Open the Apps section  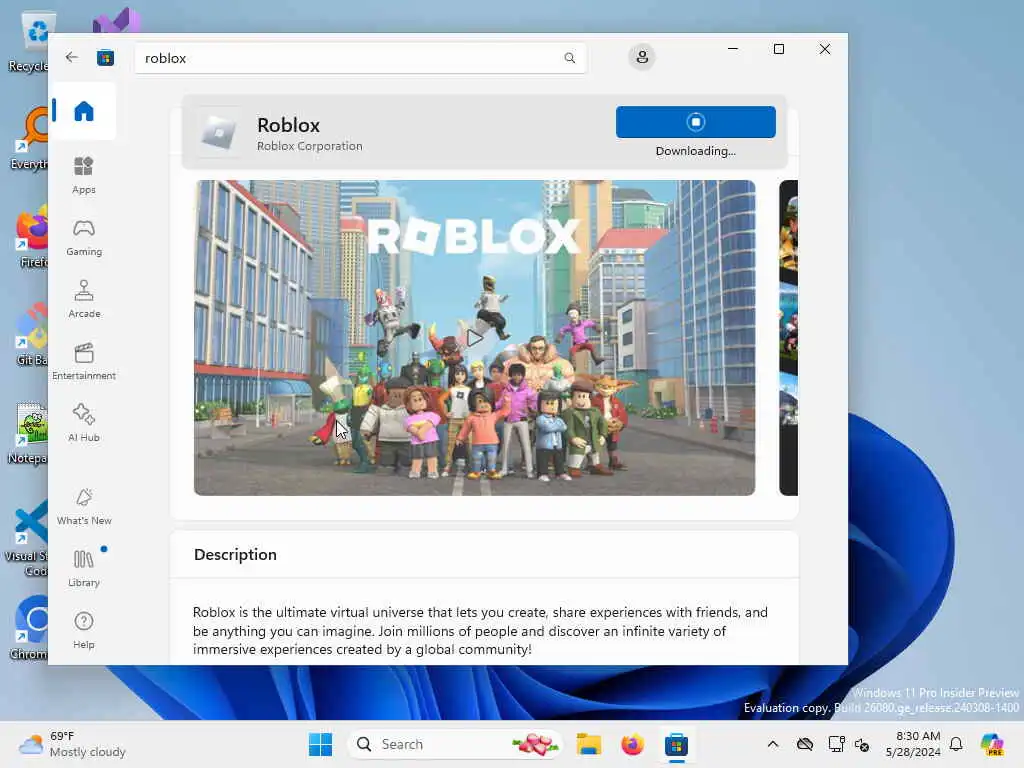(84, 175)
